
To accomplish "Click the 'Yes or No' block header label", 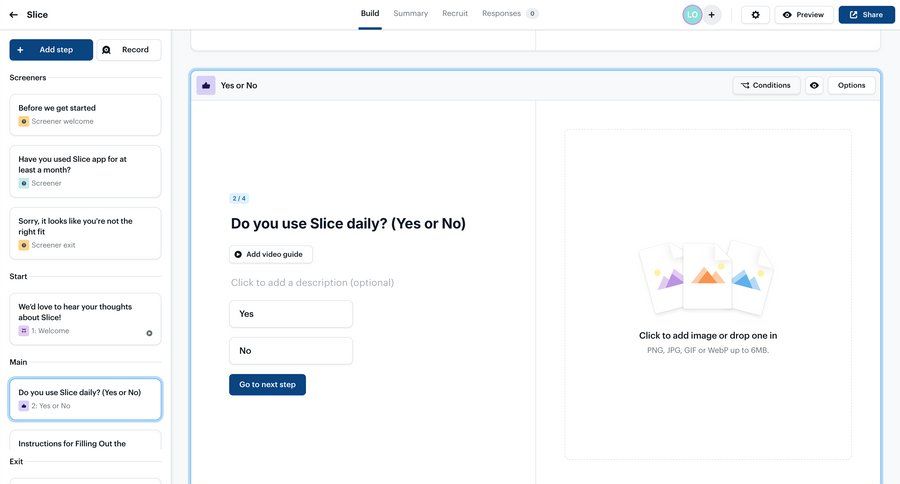I will [x=239, y=86].
